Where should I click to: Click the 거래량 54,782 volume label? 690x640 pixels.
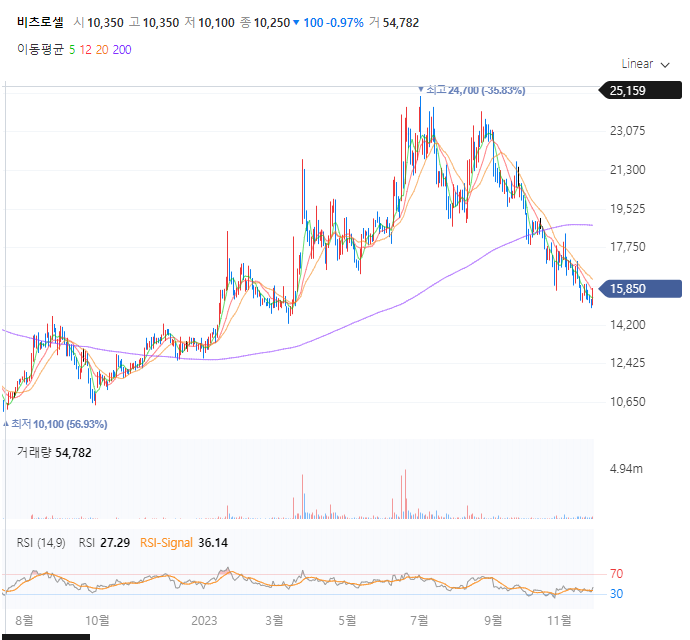click(x=54, y=452)
